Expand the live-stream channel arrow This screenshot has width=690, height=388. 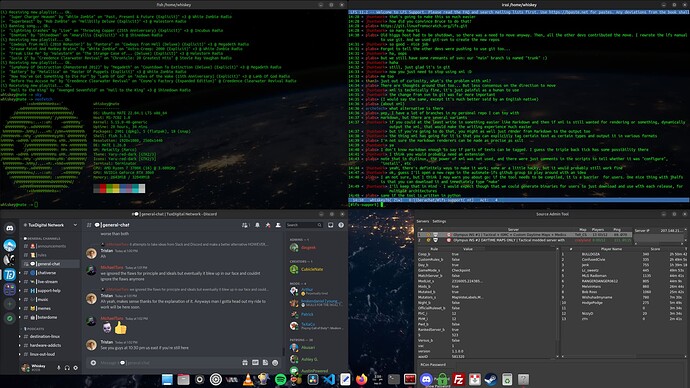point(20,282)
